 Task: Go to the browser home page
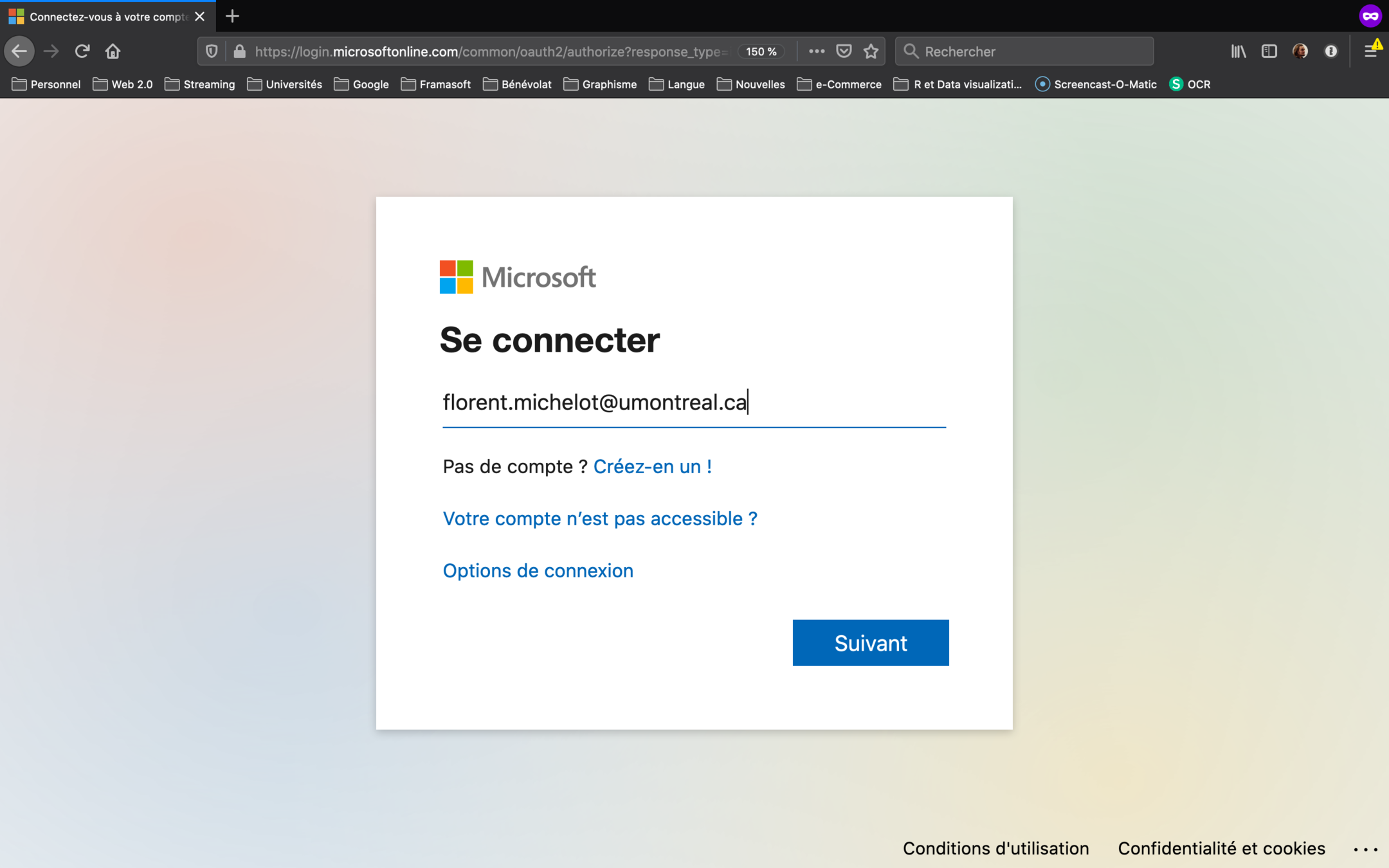[x=113, y=51]
